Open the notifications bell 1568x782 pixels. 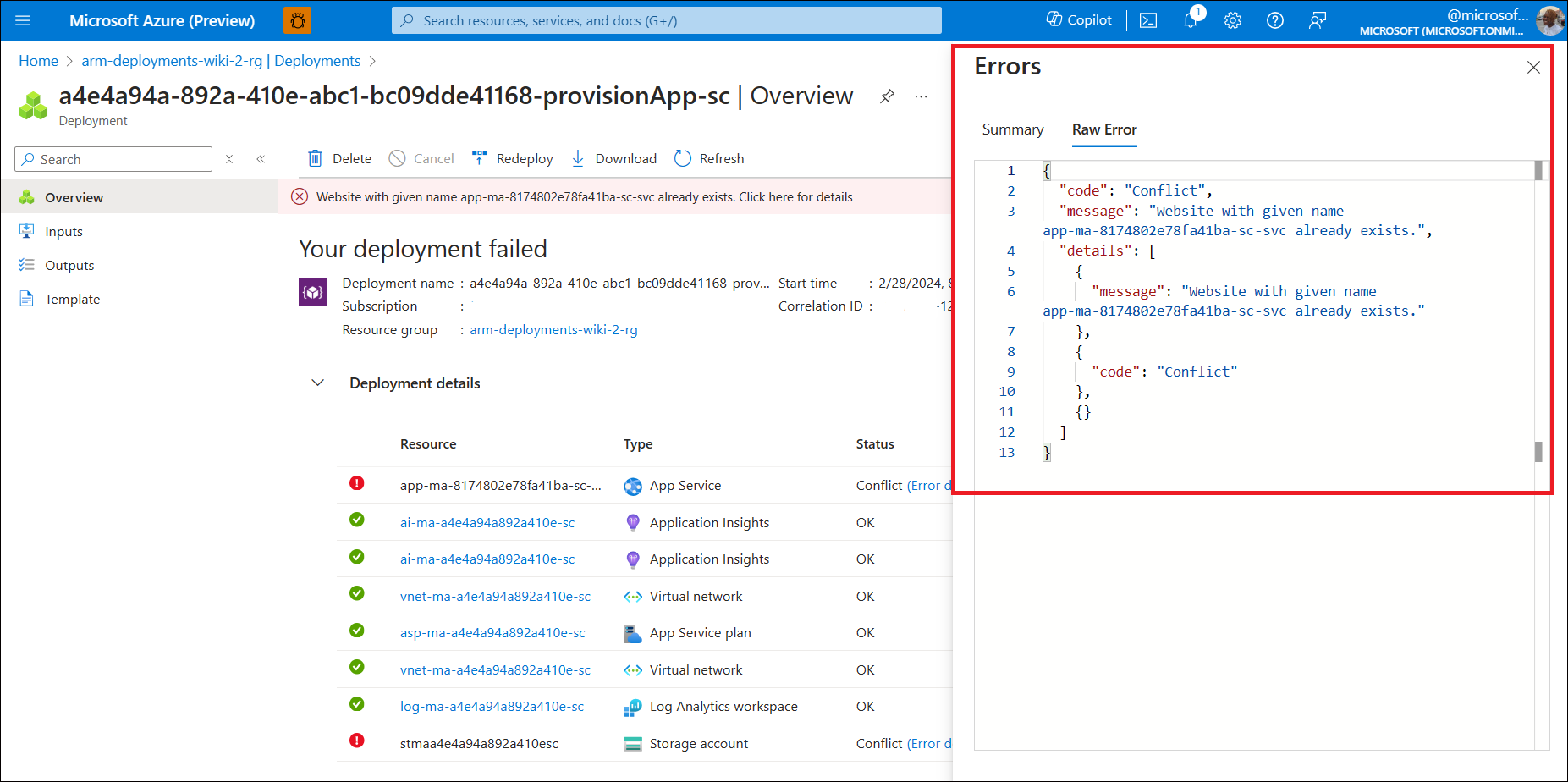(1191, 19)
